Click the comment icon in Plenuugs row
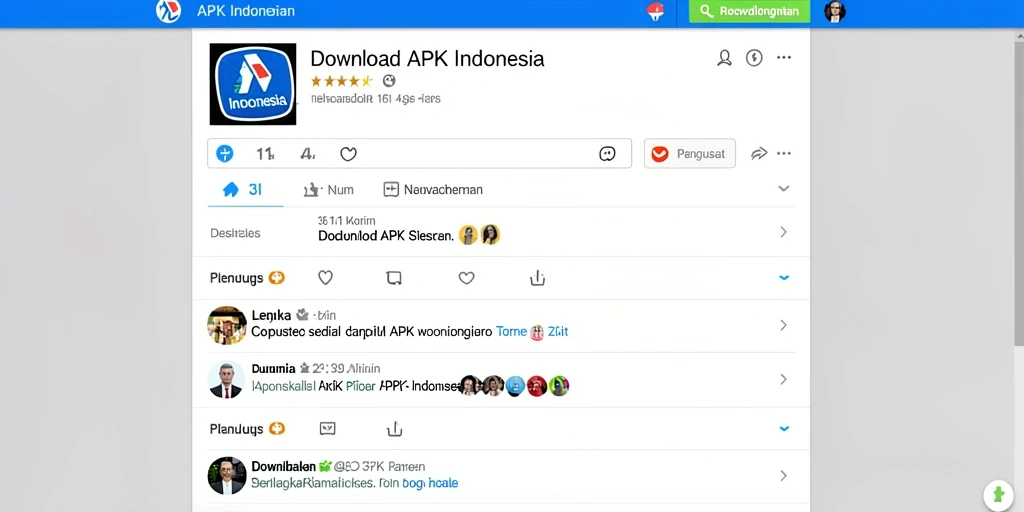1024x512 pixels. click(x=394, y=279)
